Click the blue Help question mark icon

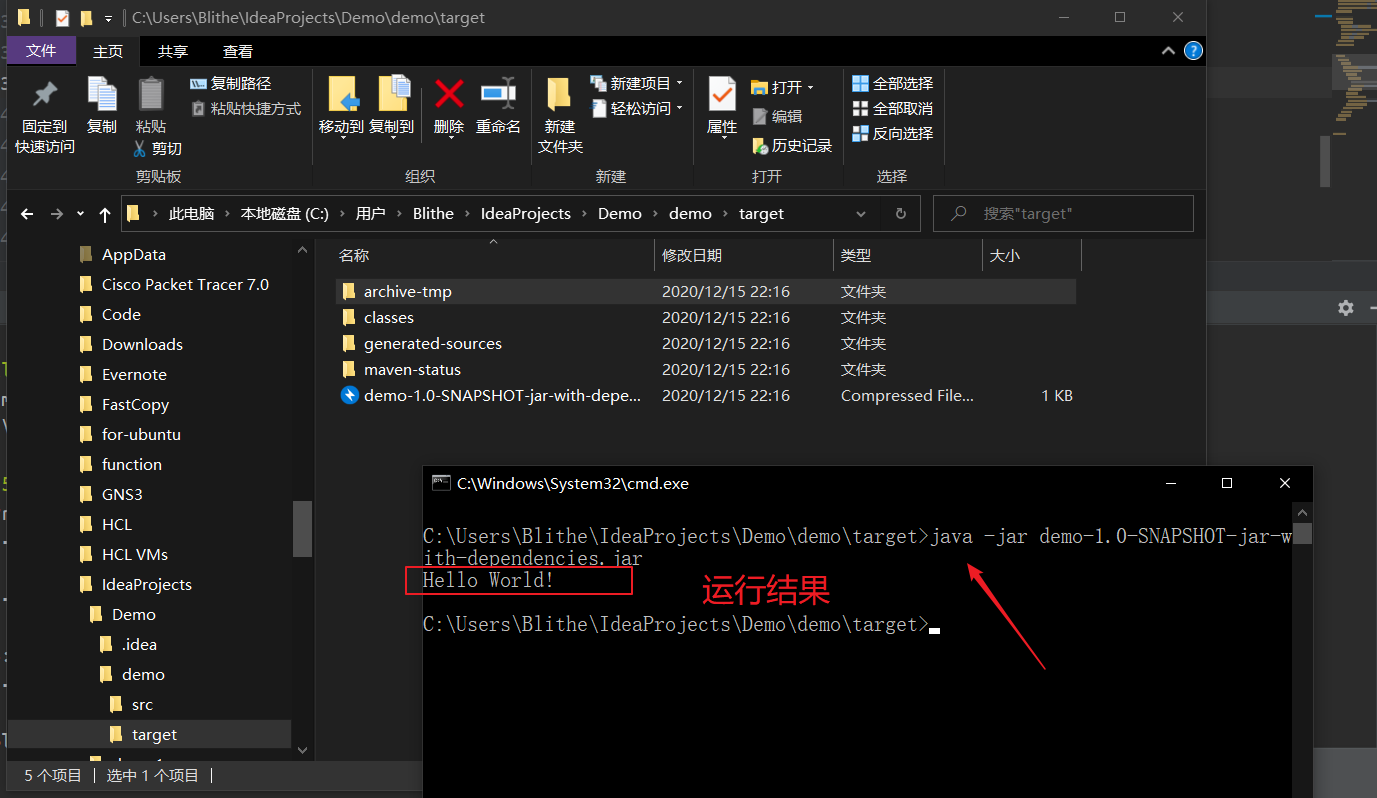coord(1193,51)
